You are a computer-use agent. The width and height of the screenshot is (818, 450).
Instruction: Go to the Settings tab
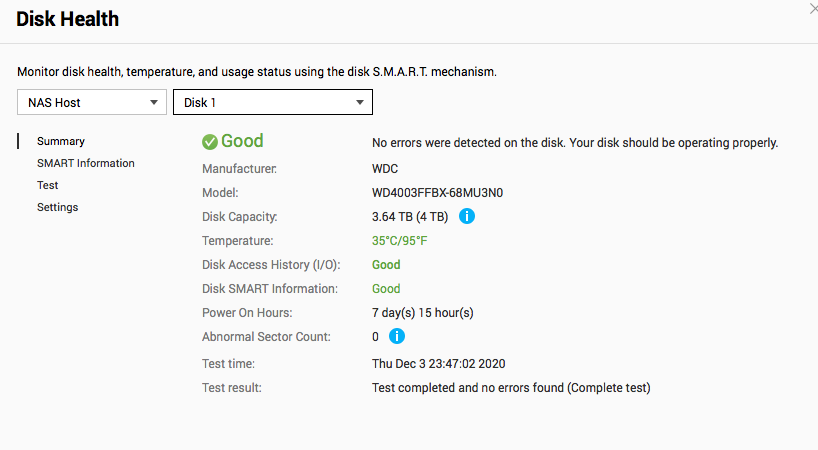tap(57, 207)
